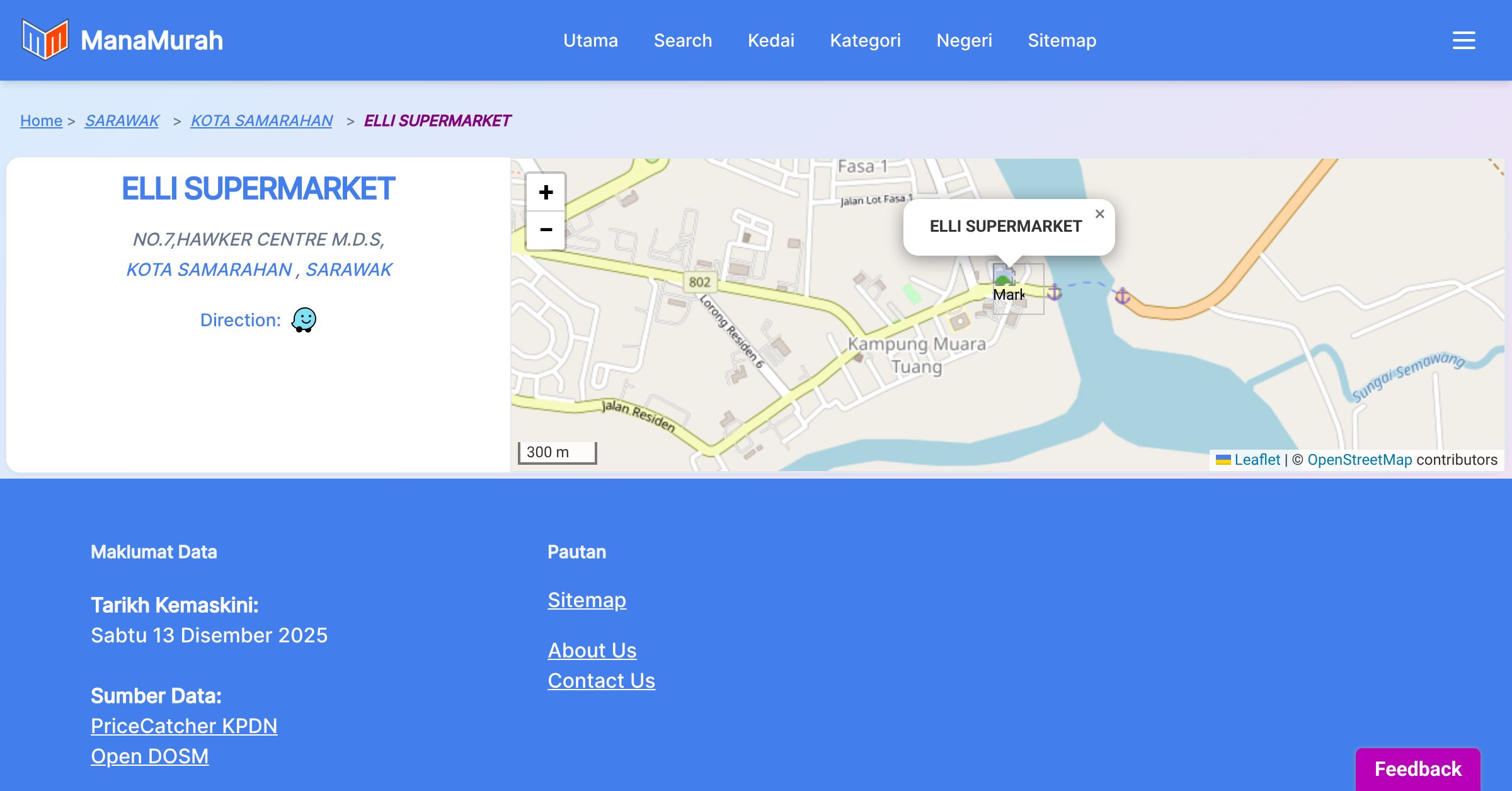Open PriceCatcher KPDN source link
Screen dimensions: 1512x791
184,726
